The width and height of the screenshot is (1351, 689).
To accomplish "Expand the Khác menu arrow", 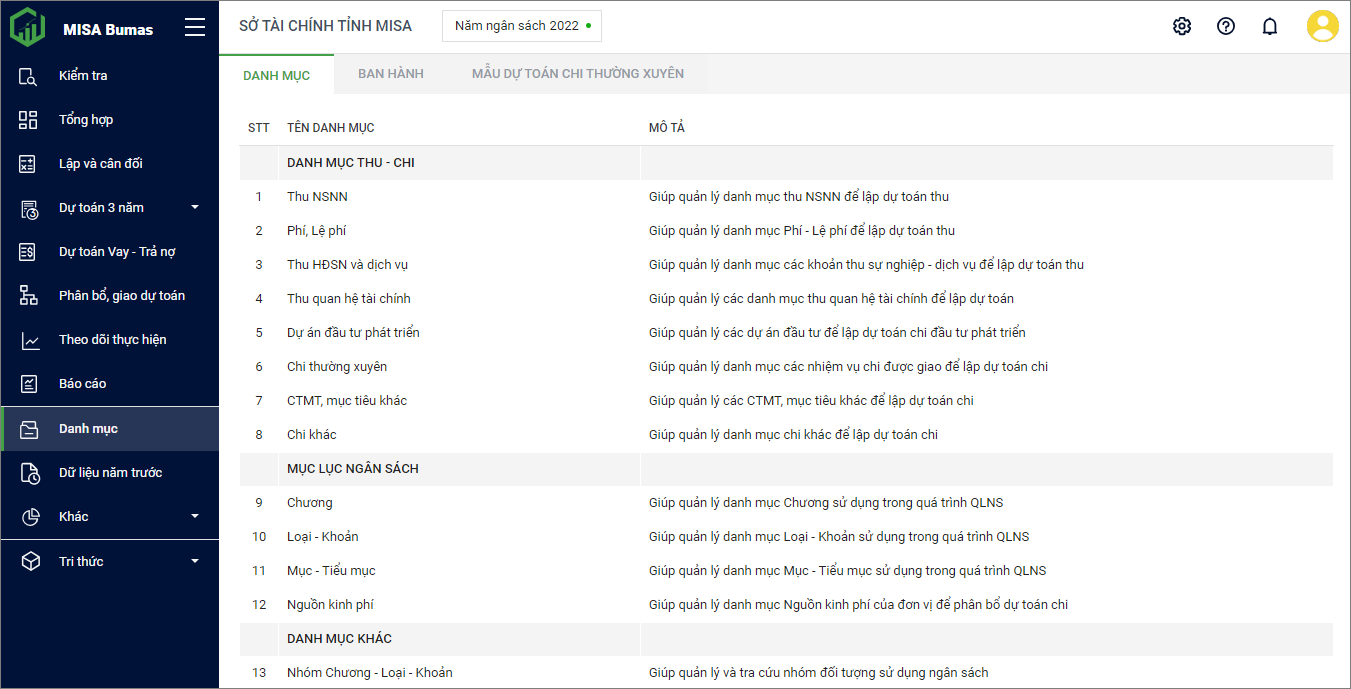I will click(x=195, y=517).
